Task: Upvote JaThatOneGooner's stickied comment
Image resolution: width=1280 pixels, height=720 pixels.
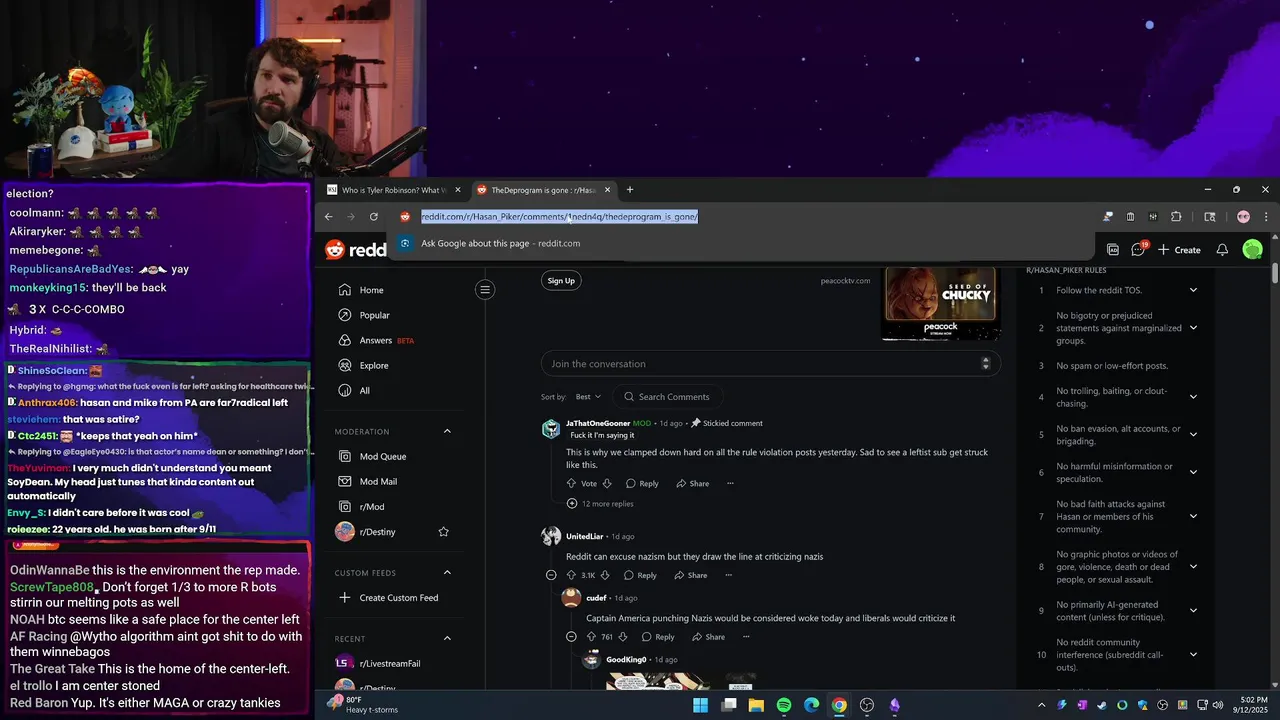Action: click(572, 484)
